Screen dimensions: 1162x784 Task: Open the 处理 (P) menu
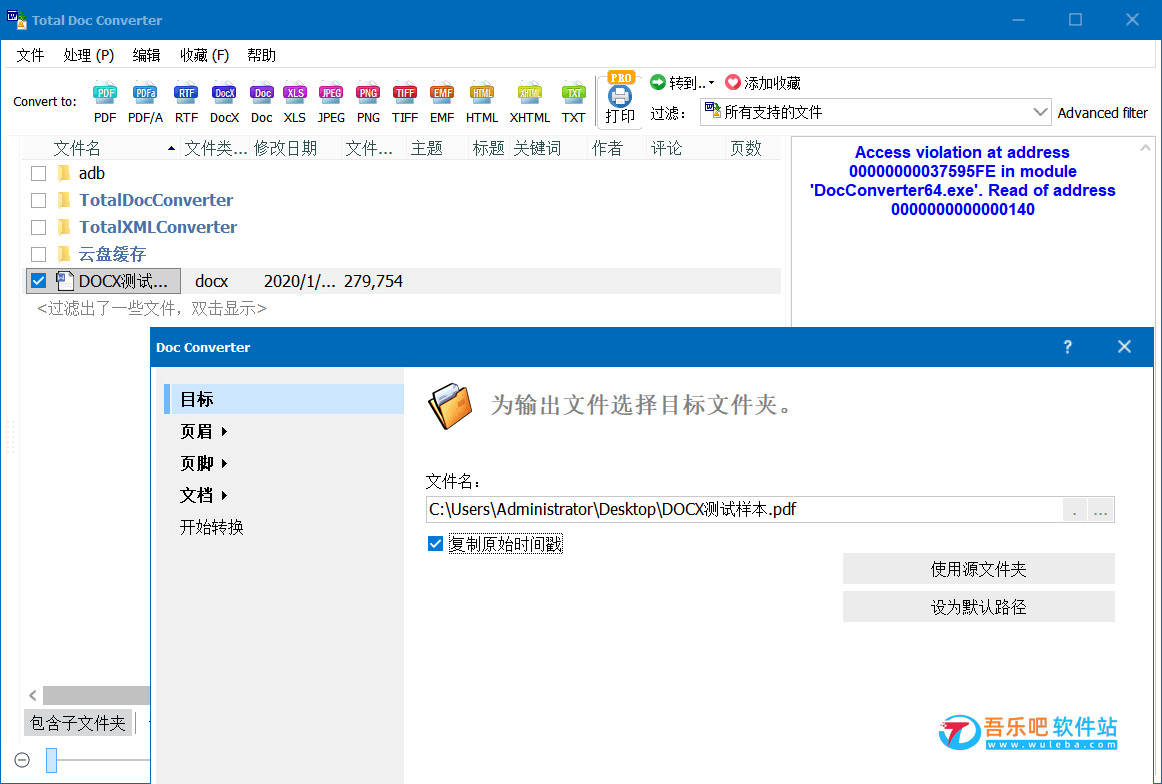click(x=88, y=56)
